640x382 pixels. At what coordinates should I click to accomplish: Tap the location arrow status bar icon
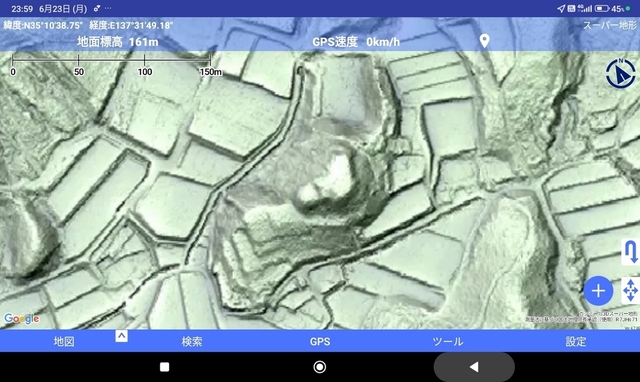pos(561,8)
